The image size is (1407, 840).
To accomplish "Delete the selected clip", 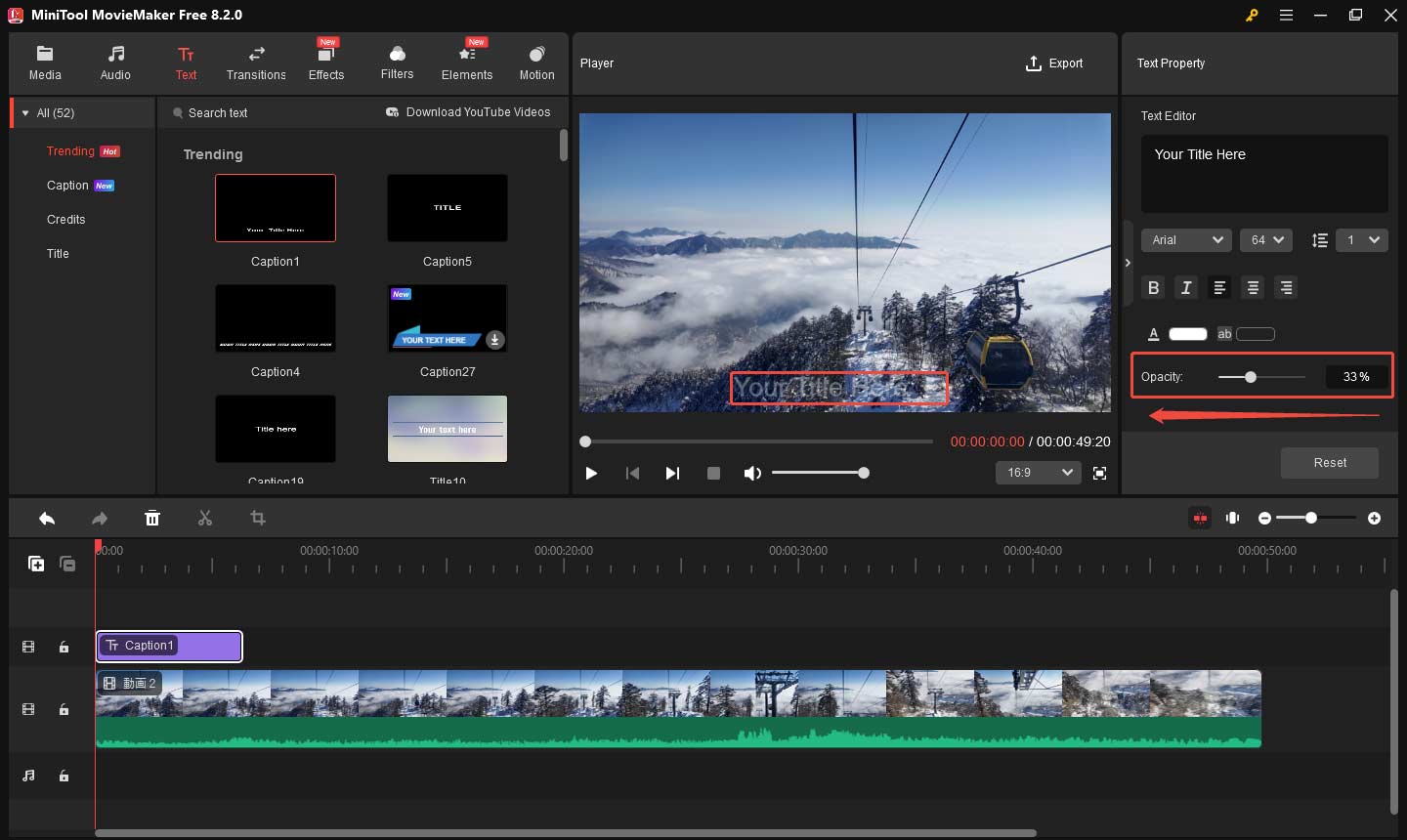I will (x=152, y=519).
